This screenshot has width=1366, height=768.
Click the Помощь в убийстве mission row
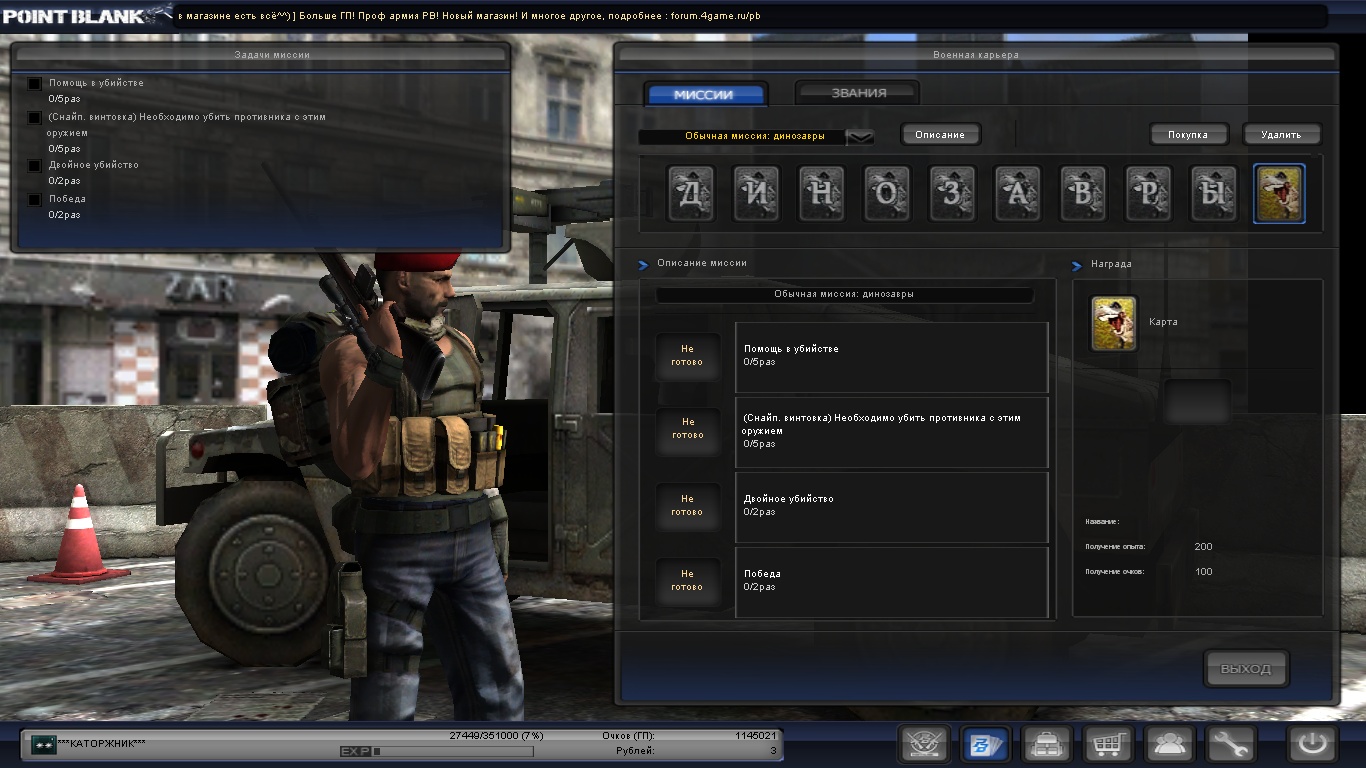point(892,357)
